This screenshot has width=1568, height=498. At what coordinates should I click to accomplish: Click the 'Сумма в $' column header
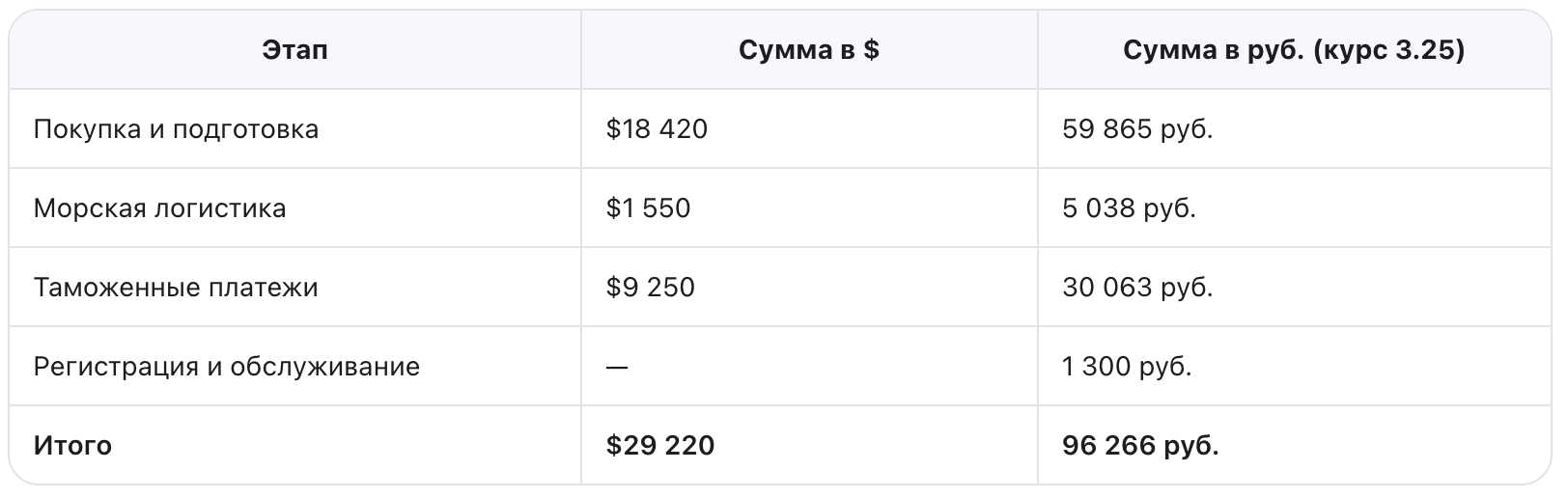click(x=808, y=50)
